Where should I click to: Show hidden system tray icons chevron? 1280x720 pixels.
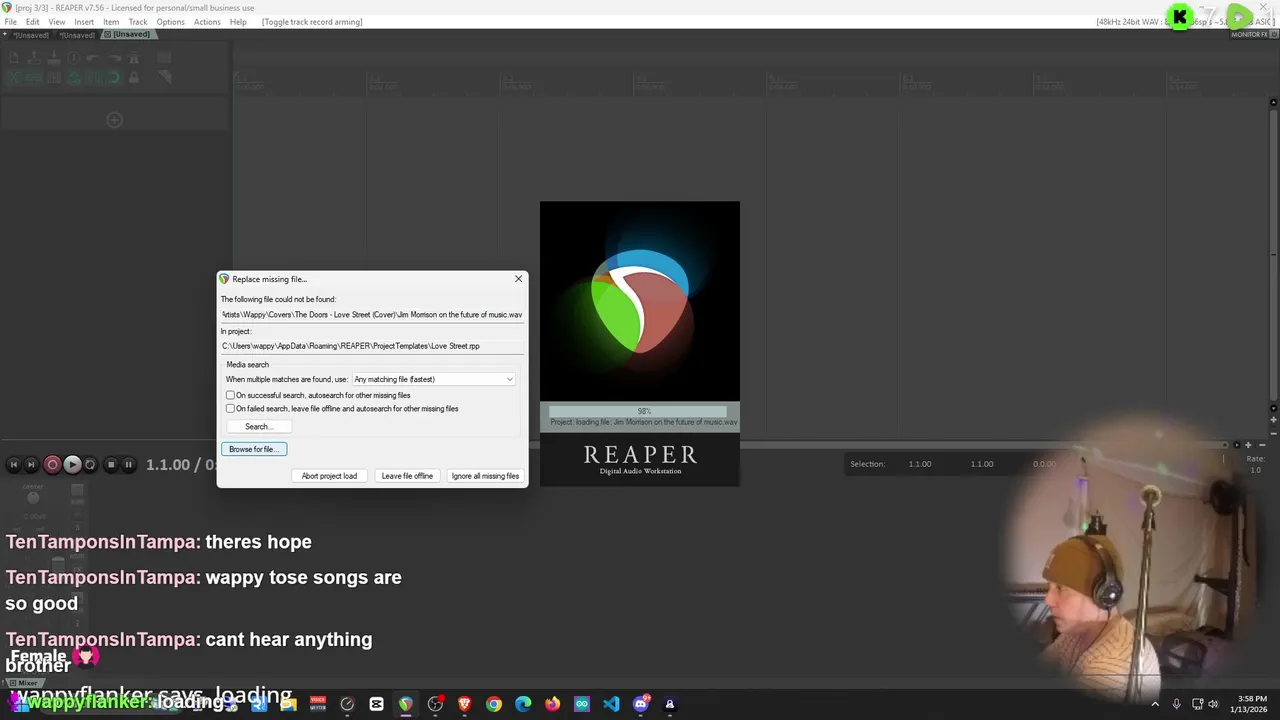point(1155,704)
